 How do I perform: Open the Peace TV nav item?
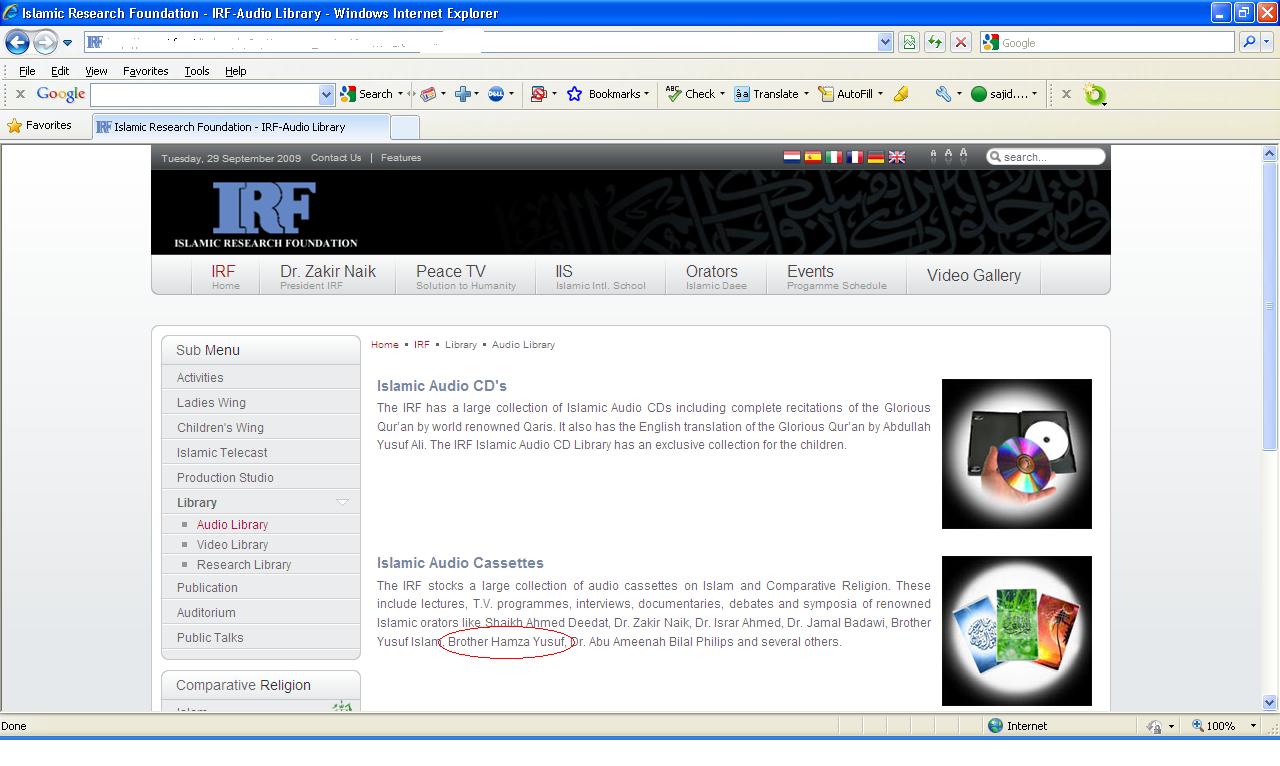466,276
